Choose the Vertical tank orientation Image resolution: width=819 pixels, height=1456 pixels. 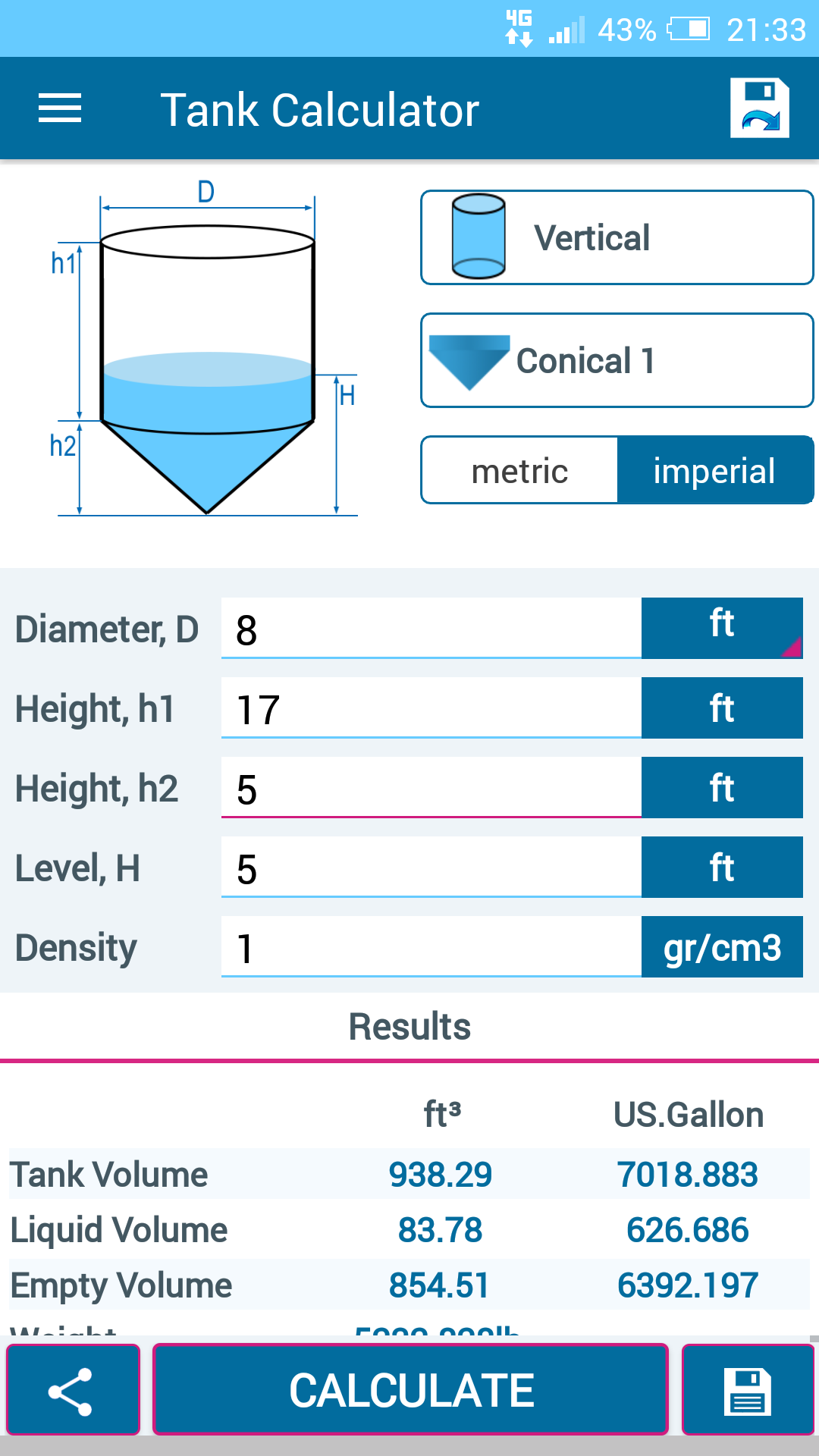(x=617, y=237)
